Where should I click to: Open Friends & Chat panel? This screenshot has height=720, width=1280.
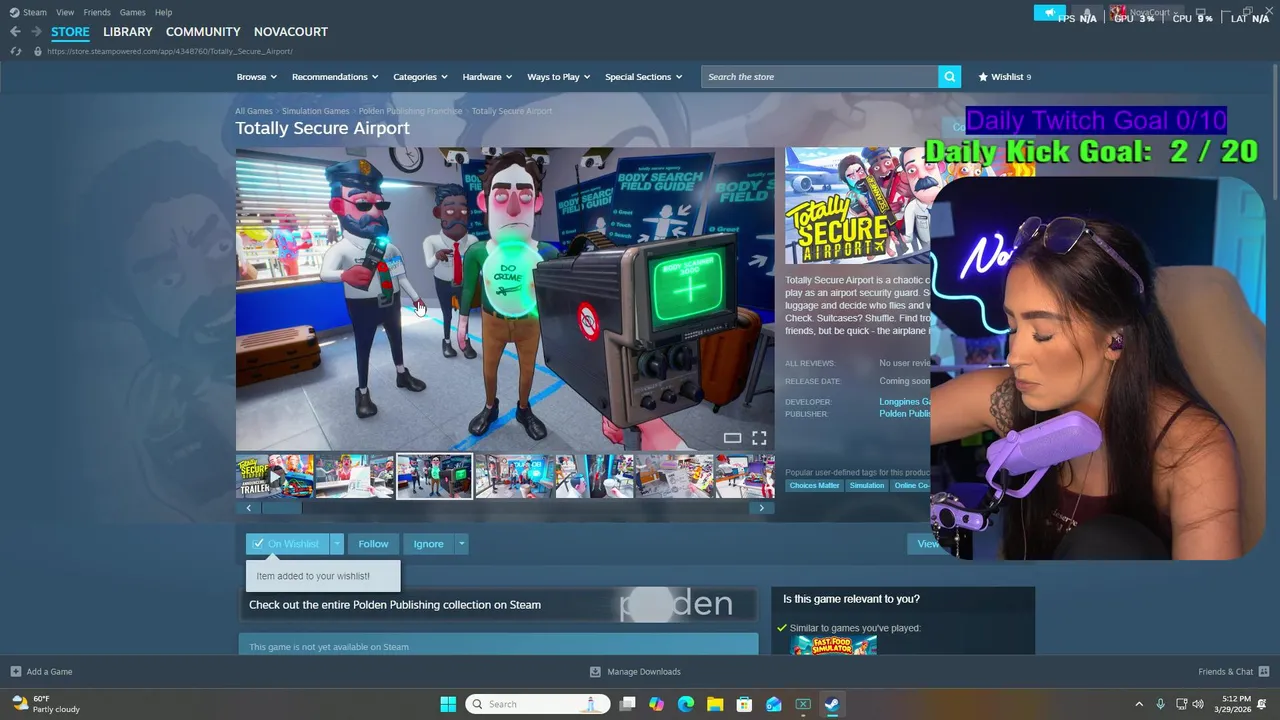(x=1233, y=672)
